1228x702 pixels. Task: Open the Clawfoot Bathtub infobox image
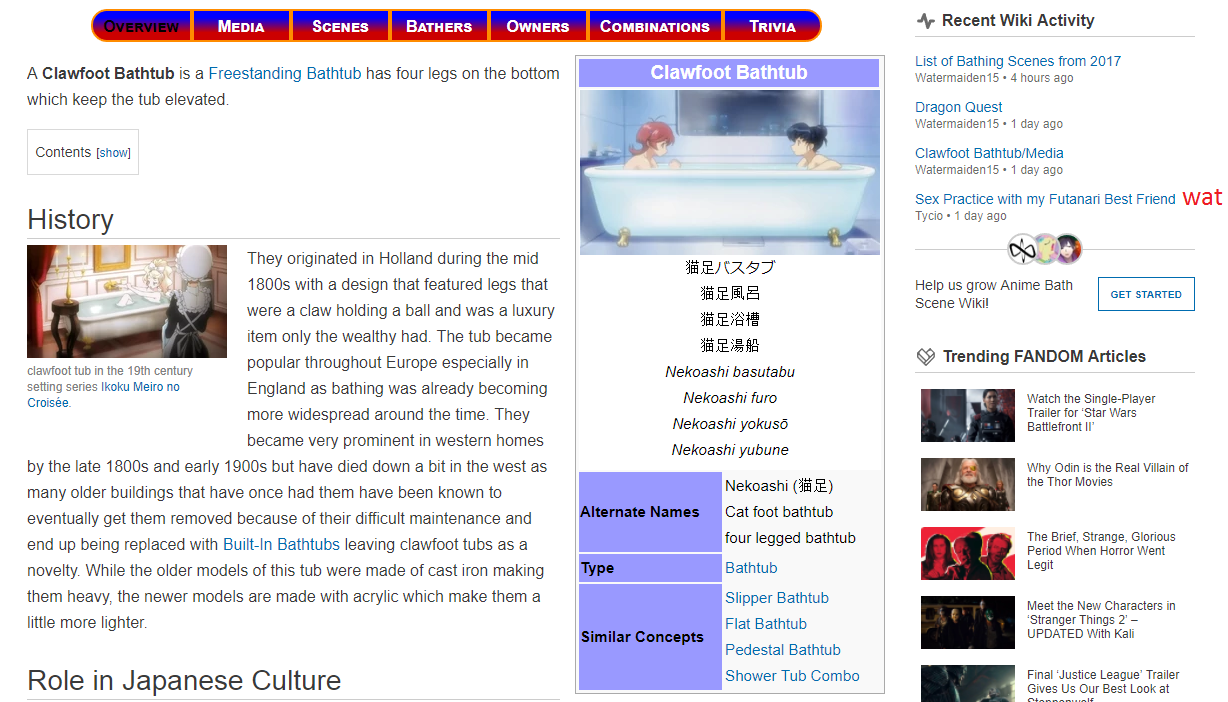tap(730, 172)
